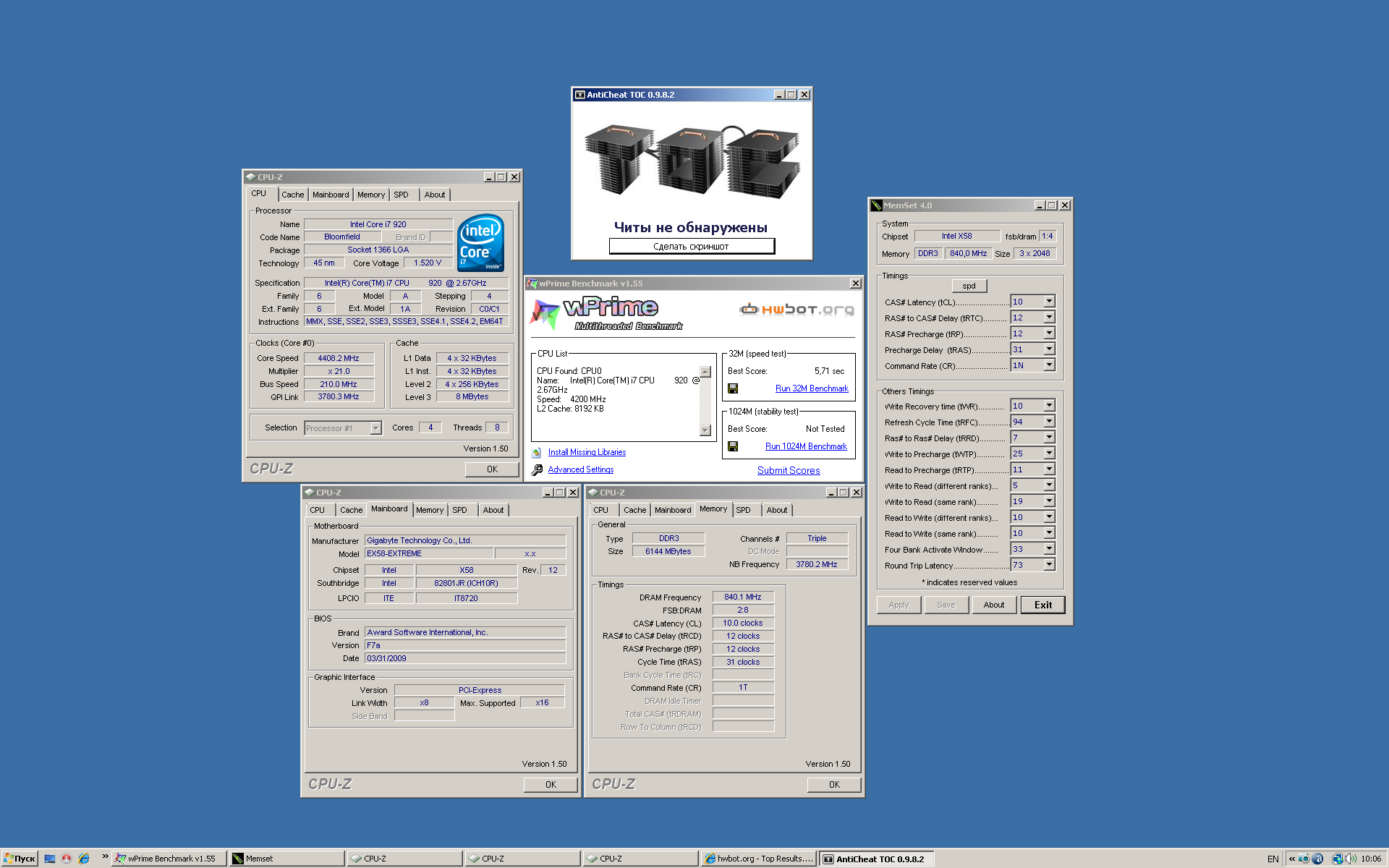Viewport: 1389px width, 868px height.
Task: Click the network connection tray icon
Action: tap(1337, 859)
